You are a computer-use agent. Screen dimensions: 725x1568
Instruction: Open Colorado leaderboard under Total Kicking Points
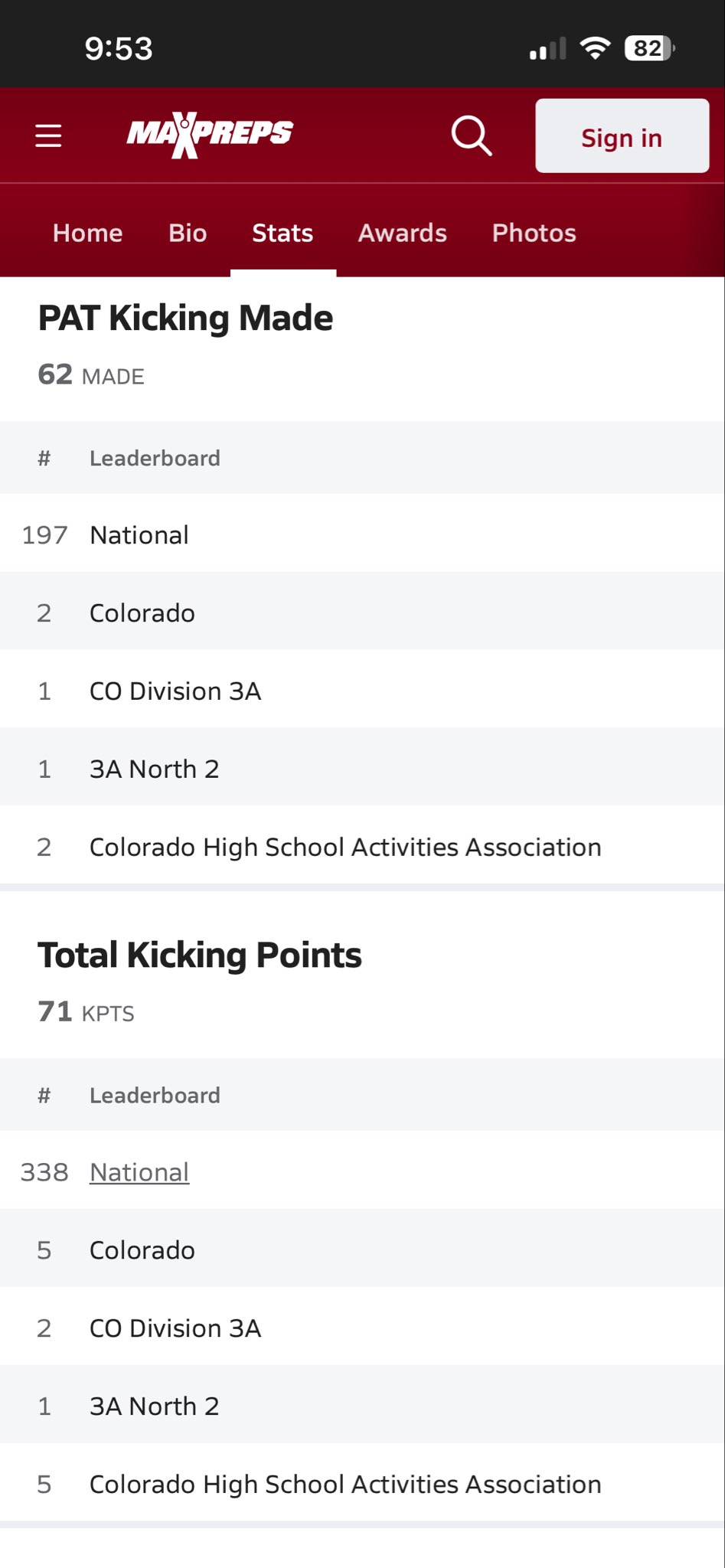[142, 1250]
